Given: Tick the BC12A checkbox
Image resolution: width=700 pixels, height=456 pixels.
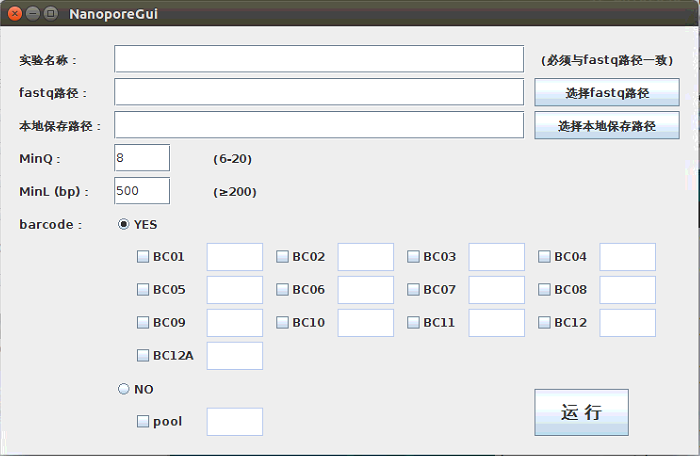Looking at the screenshot, I should pyautogui.click(x=143, y=356).
